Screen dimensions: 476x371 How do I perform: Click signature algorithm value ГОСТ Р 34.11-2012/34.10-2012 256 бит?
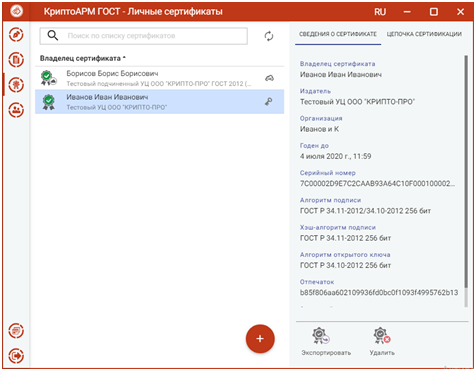[x=365, y=211]
